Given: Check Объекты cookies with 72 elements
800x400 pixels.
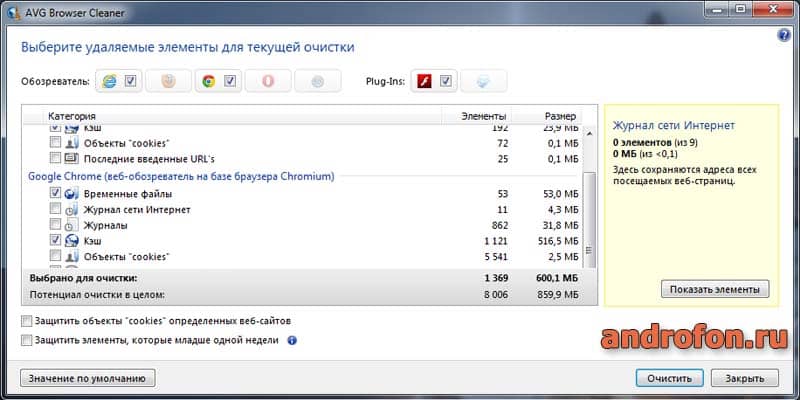Looking at the screenshot, I should coord(56,142).
